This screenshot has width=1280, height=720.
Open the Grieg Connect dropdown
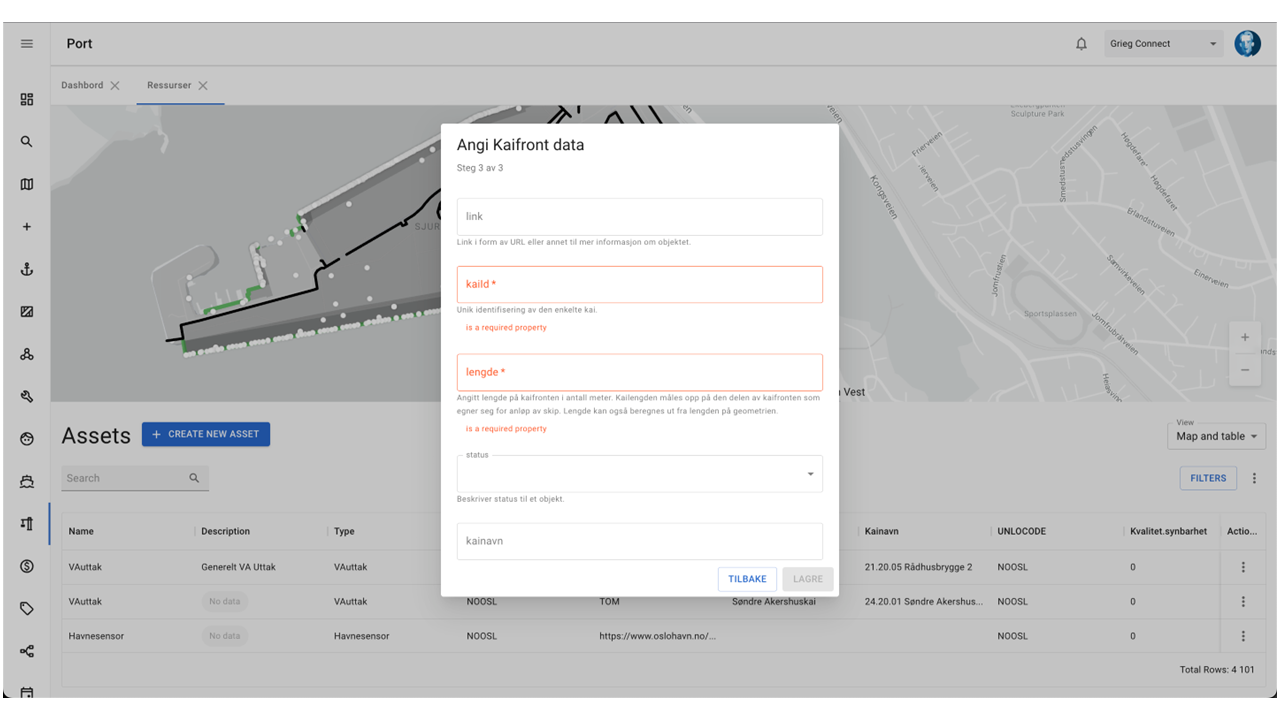[1163, 44]
